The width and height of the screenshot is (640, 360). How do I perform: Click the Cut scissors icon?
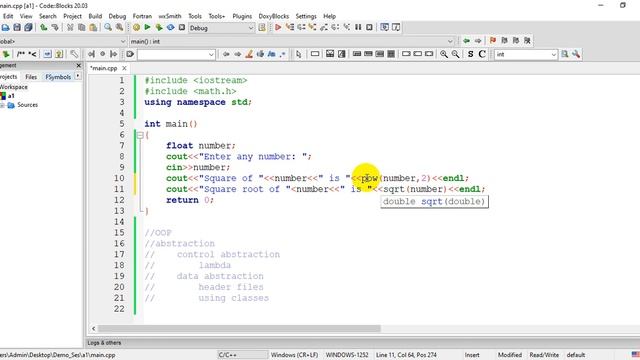point(70,27)
